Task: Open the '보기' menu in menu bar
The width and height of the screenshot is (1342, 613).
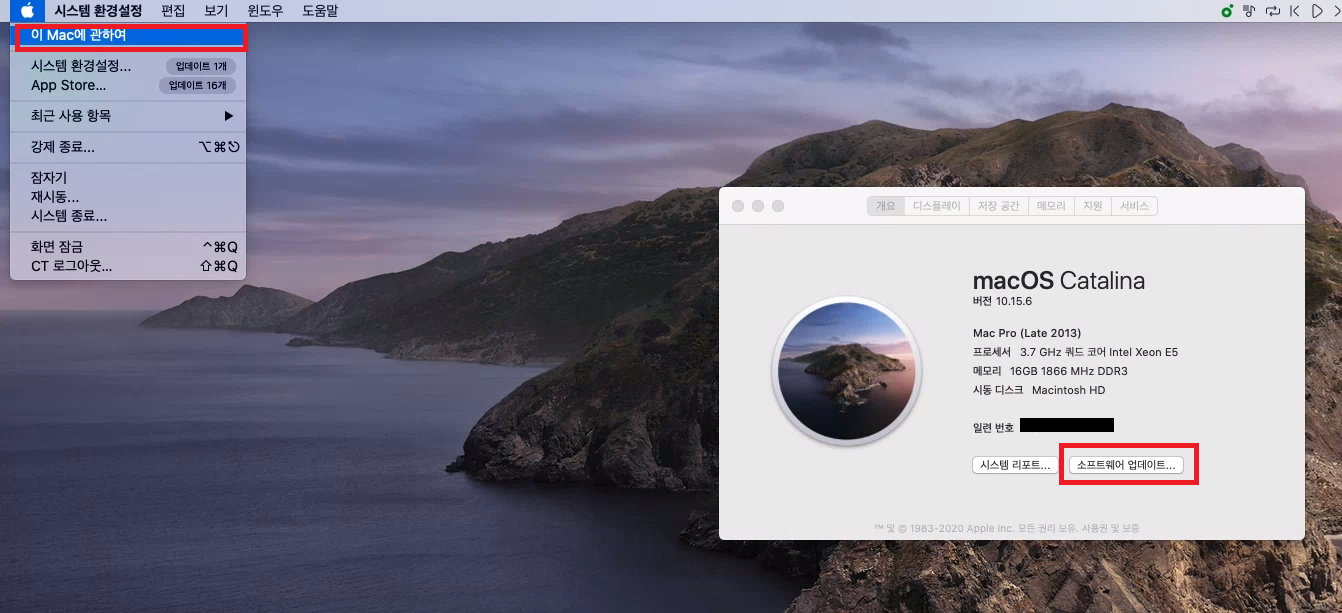Action: point(216,11)
